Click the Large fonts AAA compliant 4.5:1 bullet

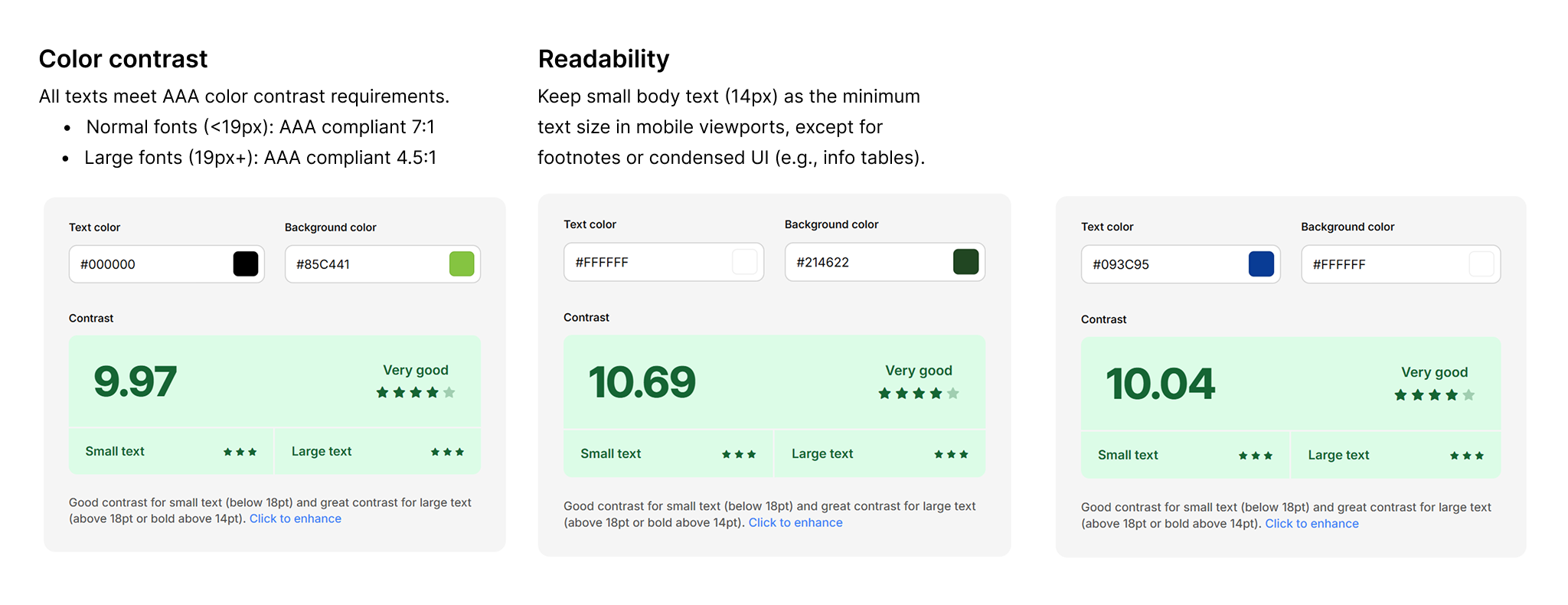(x=260, y=158)
